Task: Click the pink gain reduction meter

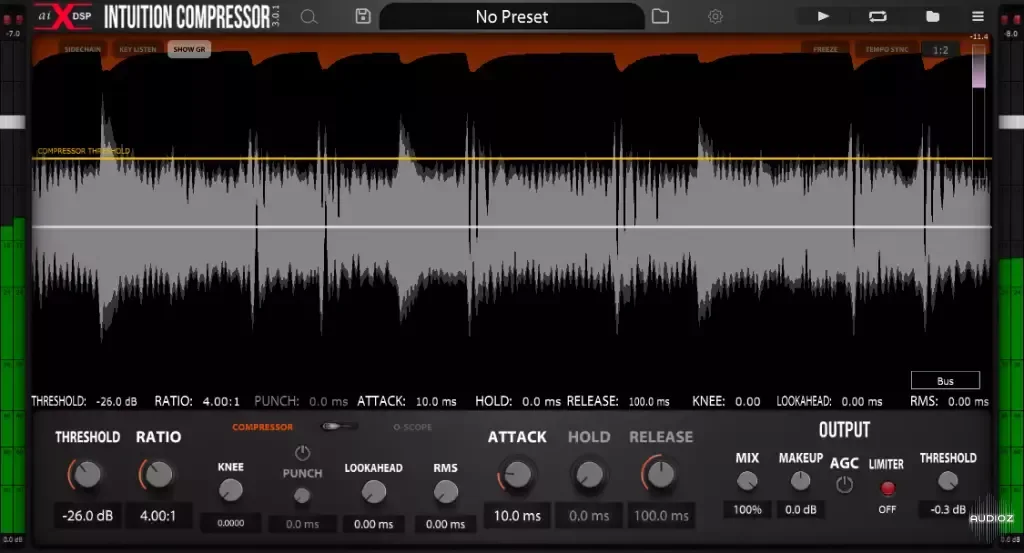Action: (978, 67)
